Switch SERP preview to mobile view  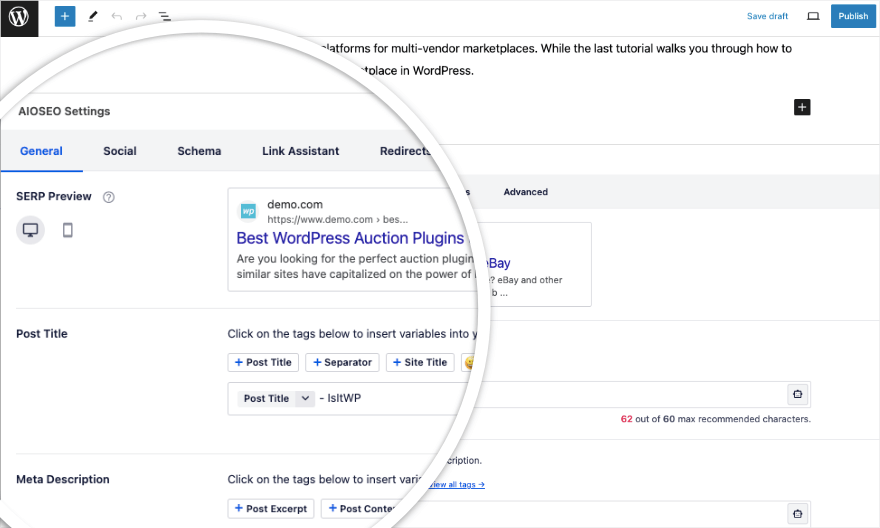coord(68,230)
